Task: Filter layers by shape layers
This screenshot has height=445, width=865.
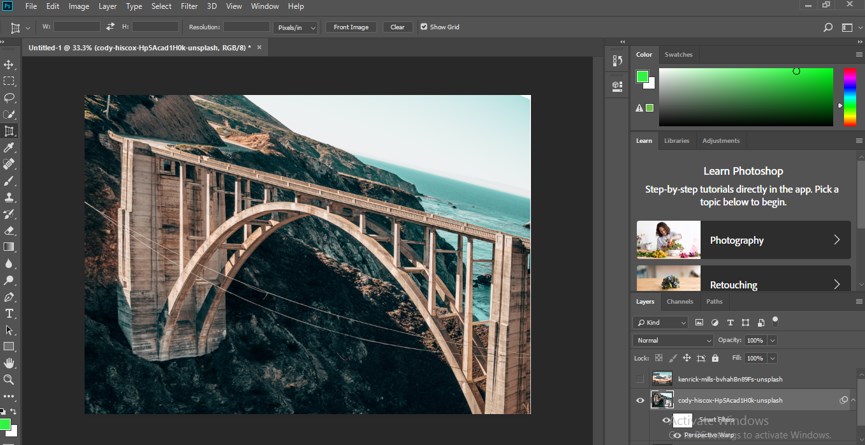Action: pos(745,323)
